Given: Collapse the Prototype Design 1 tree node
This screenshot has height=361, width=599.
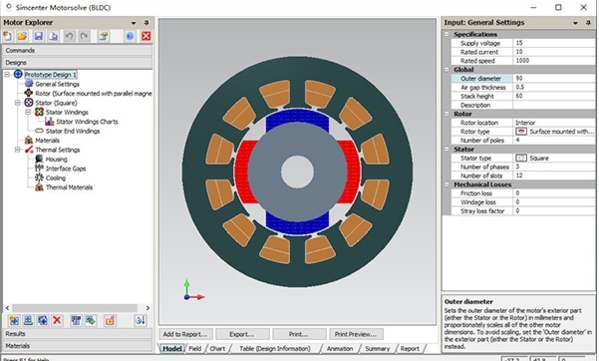Looking at the screenshot, I should (x=7, y=74).
